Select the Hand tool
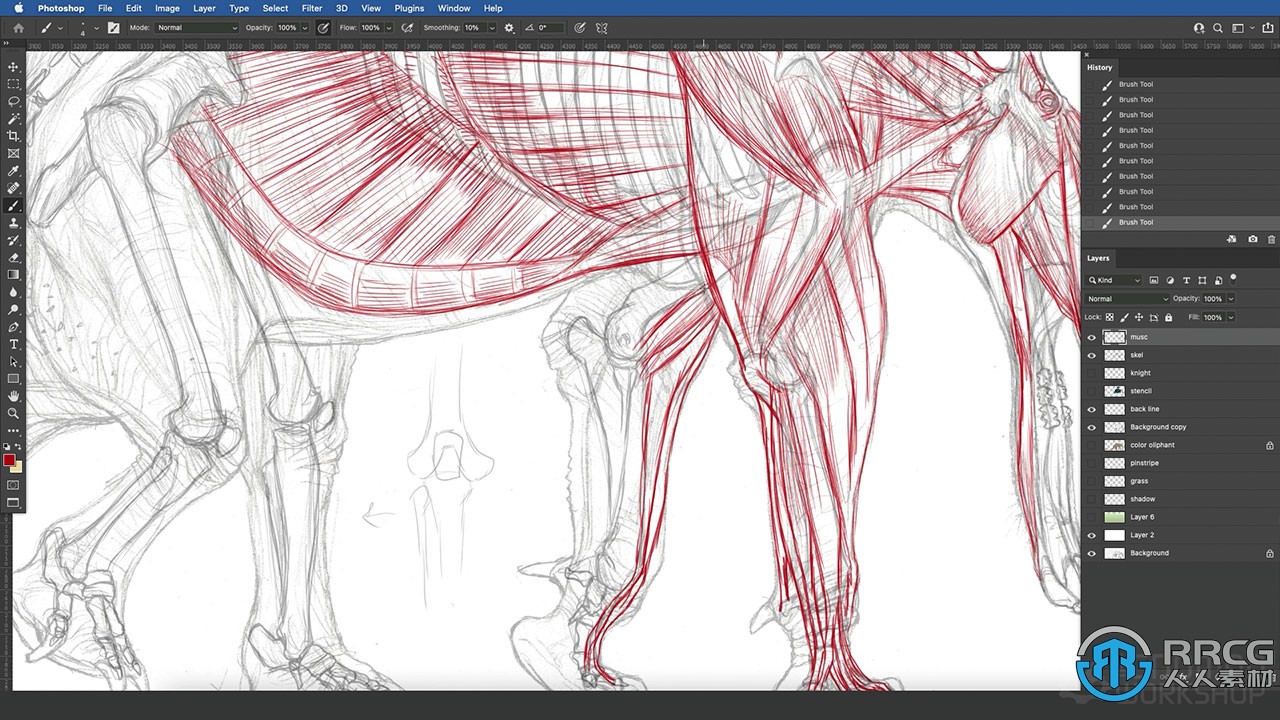The image size is (1280, 720). pos(14,396)
